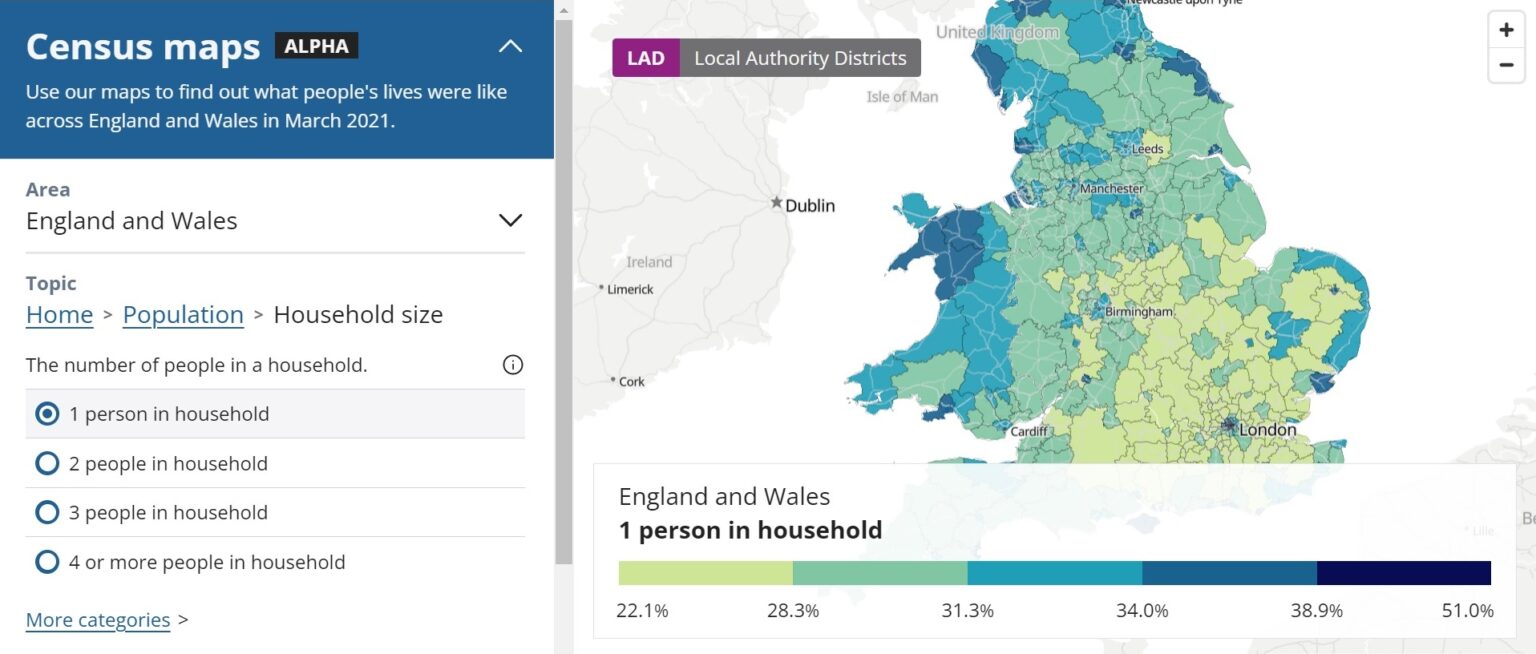Click the Local Authority Districts label
The height and width of the screenshot is (654, 1536).
point(800,58)
